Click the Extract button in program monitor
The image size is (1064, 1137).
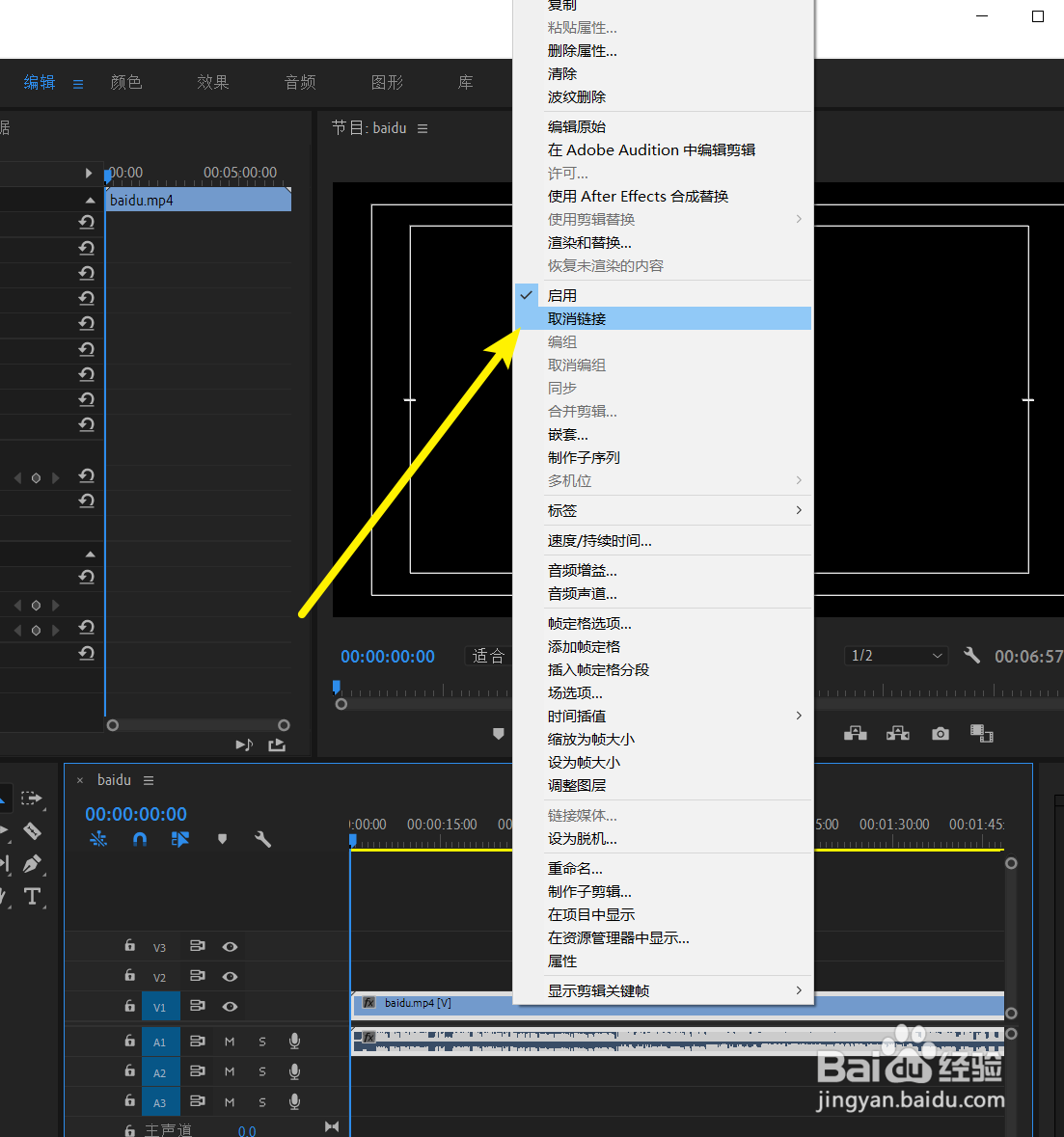pyautogui.click(x=898, y=733)
